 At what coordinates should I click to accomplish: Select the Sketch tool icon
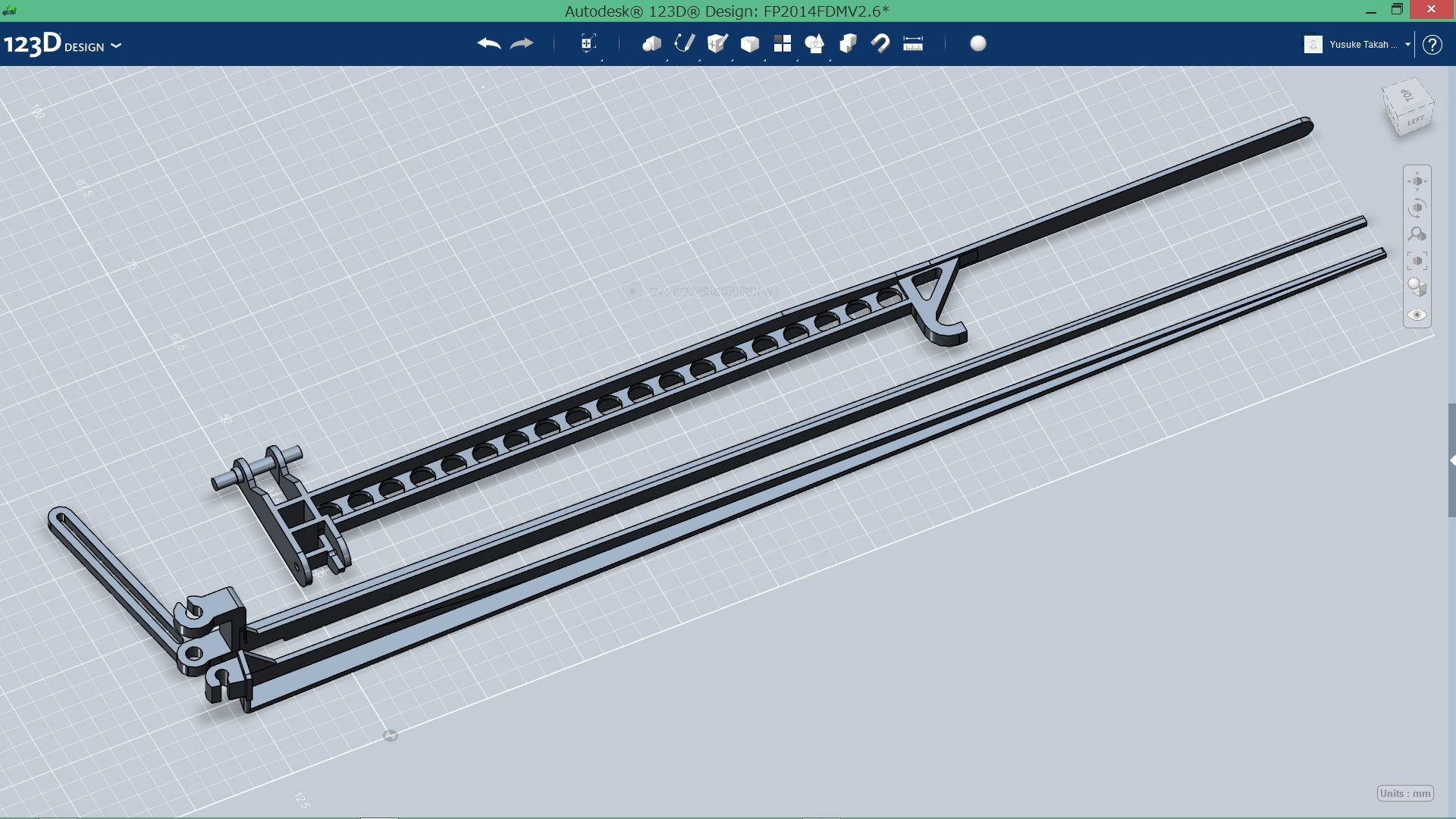(685, 44)
